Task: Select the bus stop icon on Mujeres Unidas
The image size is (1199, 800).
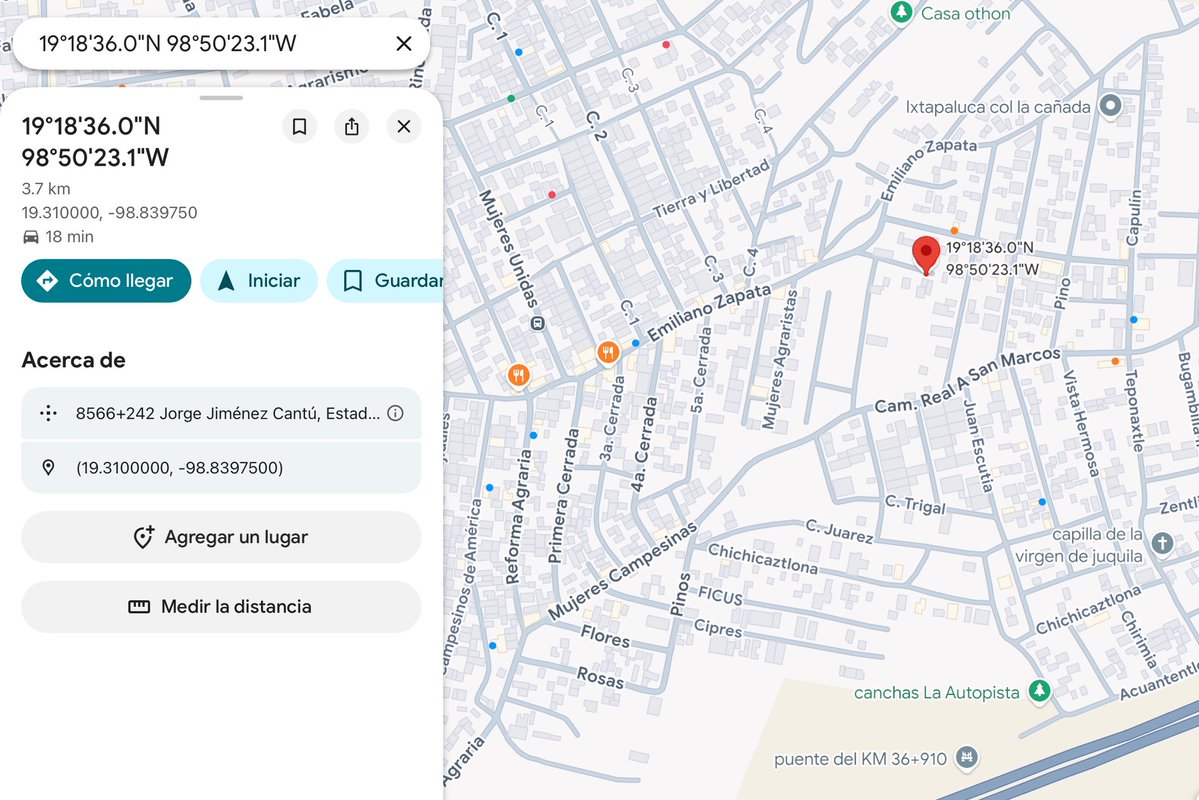Action: point(538,324)
